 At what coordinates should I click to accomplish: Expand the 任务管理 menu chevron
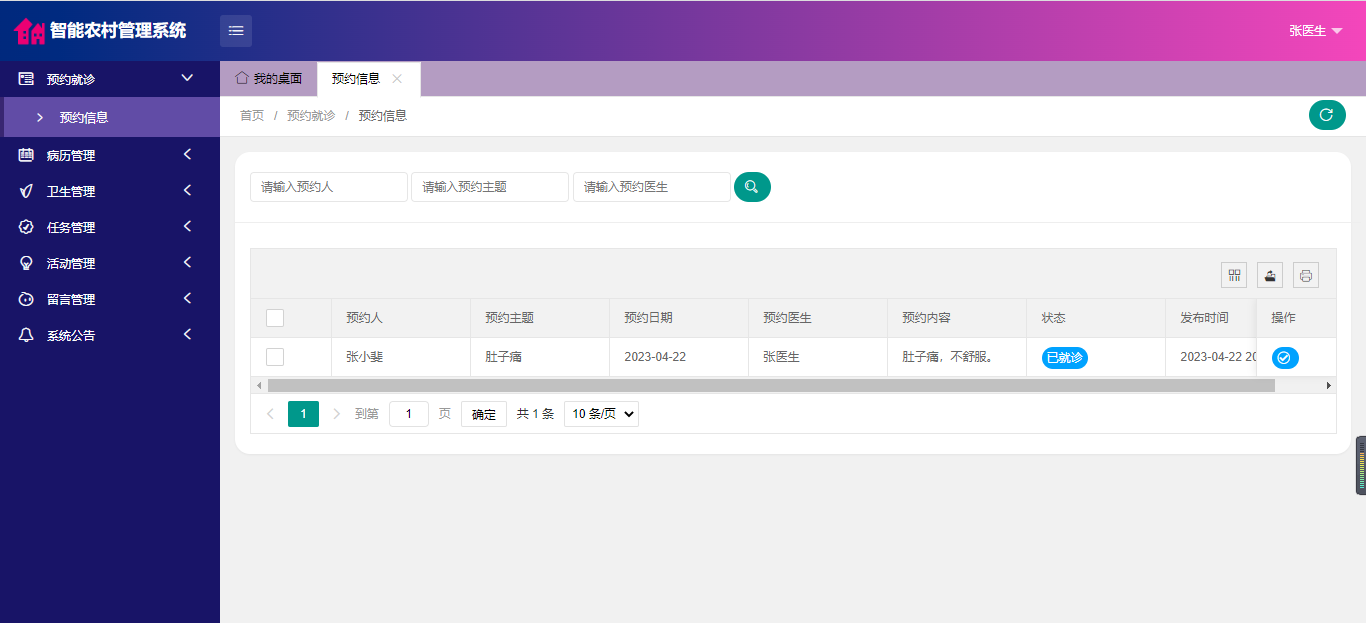point(187,227)
